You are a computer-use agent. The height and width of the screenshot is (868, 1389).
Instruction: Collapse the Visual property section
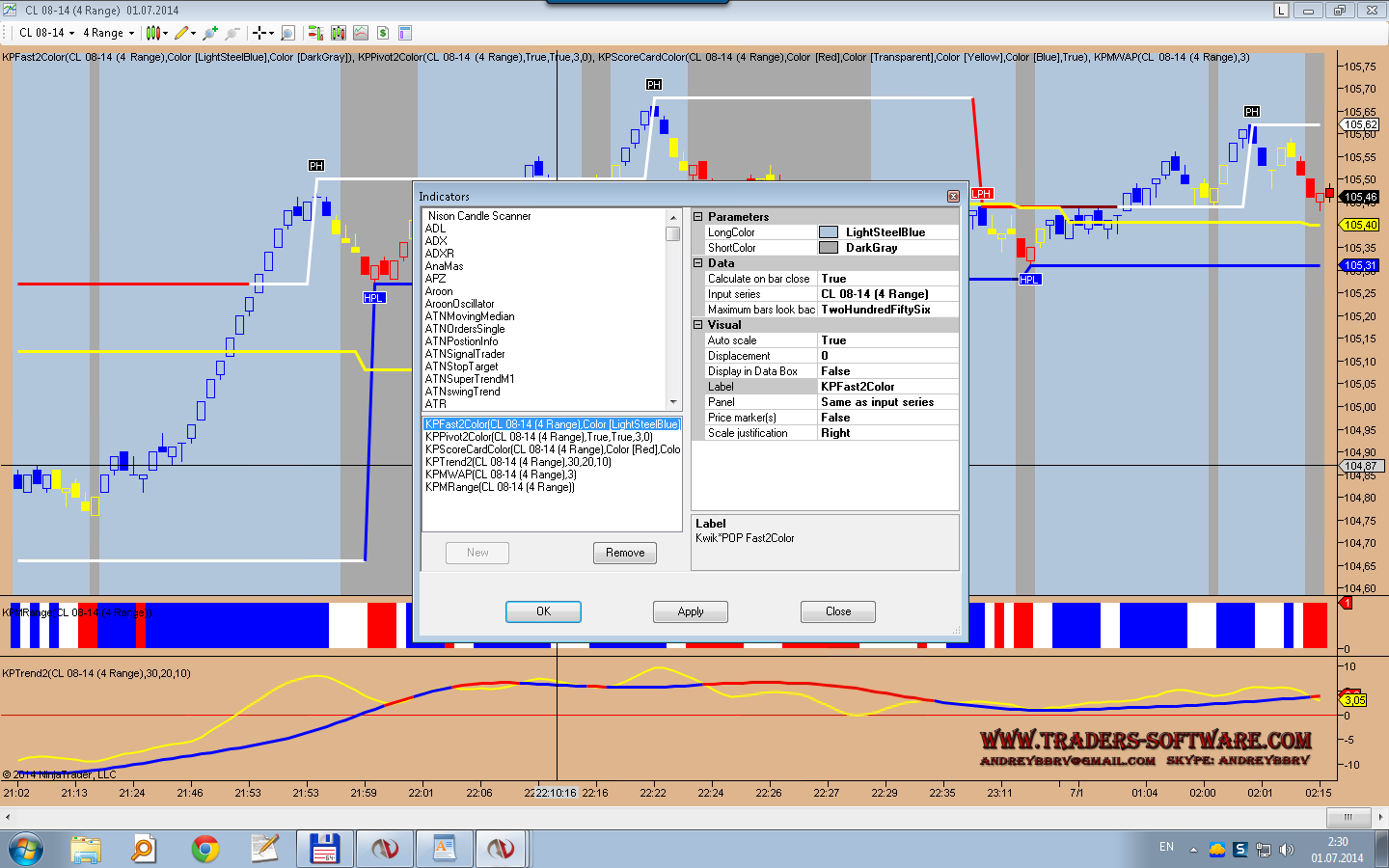[x=698, y=325]
